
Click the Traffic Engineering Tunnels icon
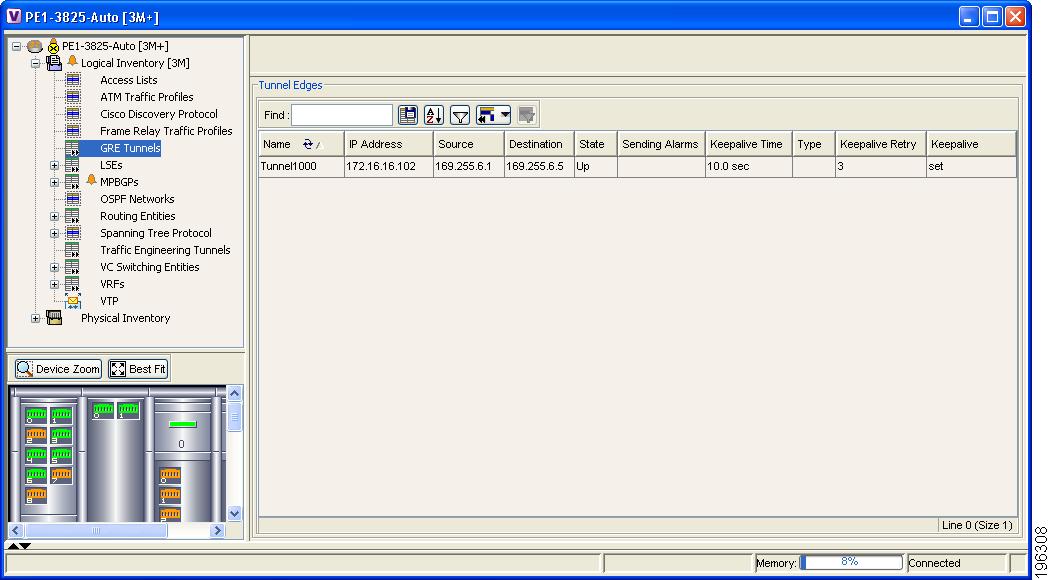click(x=73, y=250)
